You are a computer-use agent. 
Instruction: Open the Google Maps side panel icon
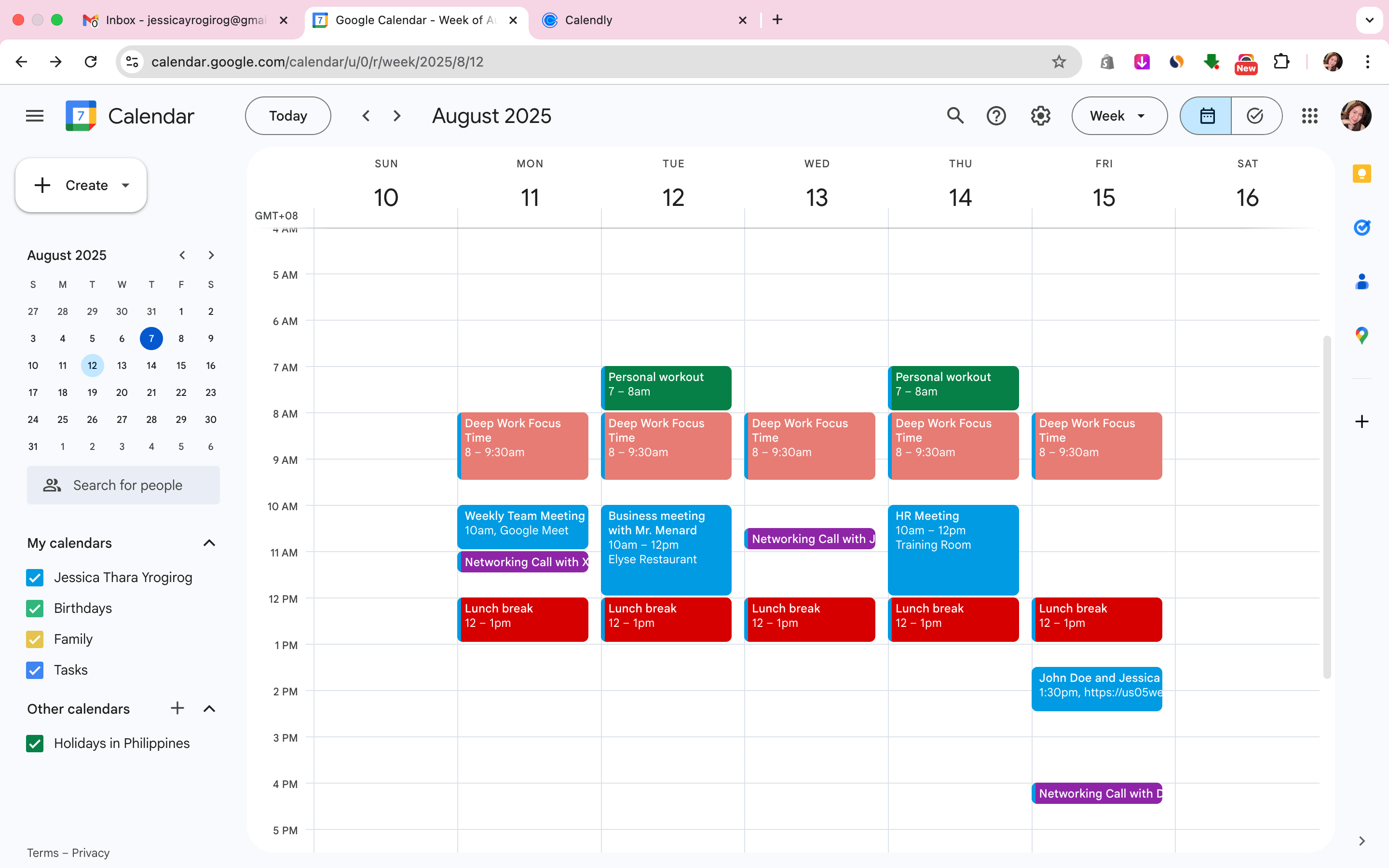[x=1362, y=335]
